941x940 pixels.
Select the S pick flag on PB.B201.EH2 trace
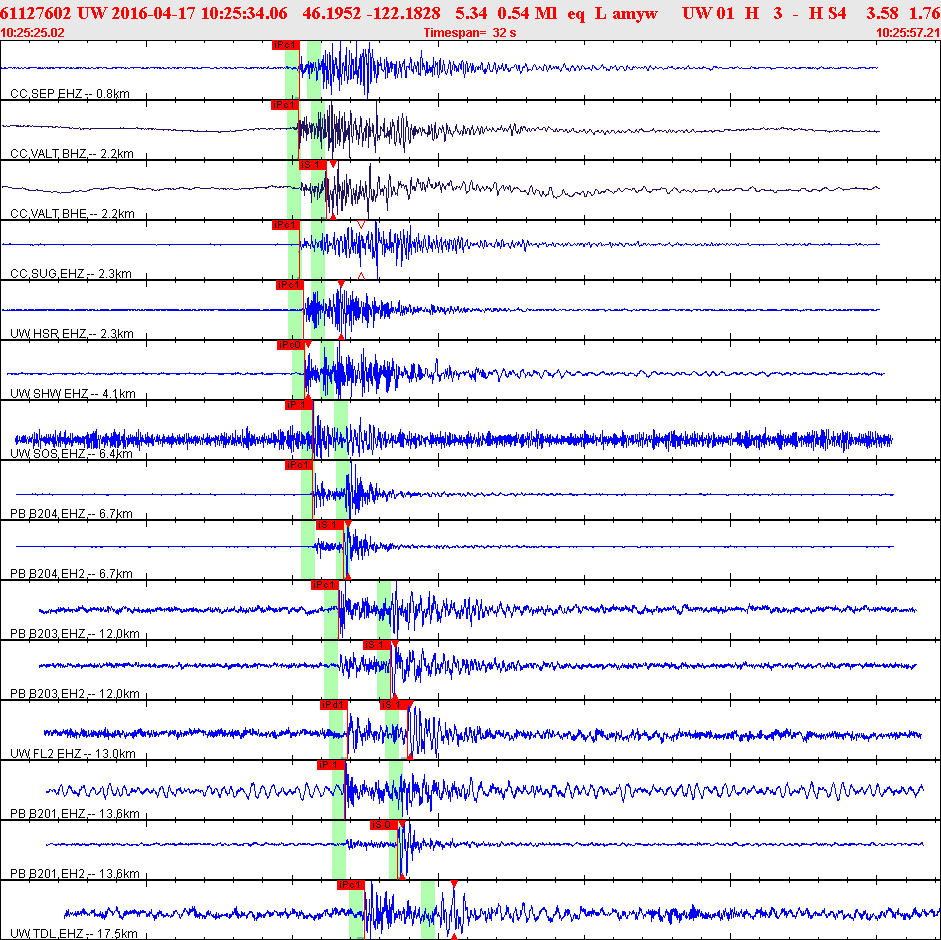pyautogui.click(x=383, y=824)
